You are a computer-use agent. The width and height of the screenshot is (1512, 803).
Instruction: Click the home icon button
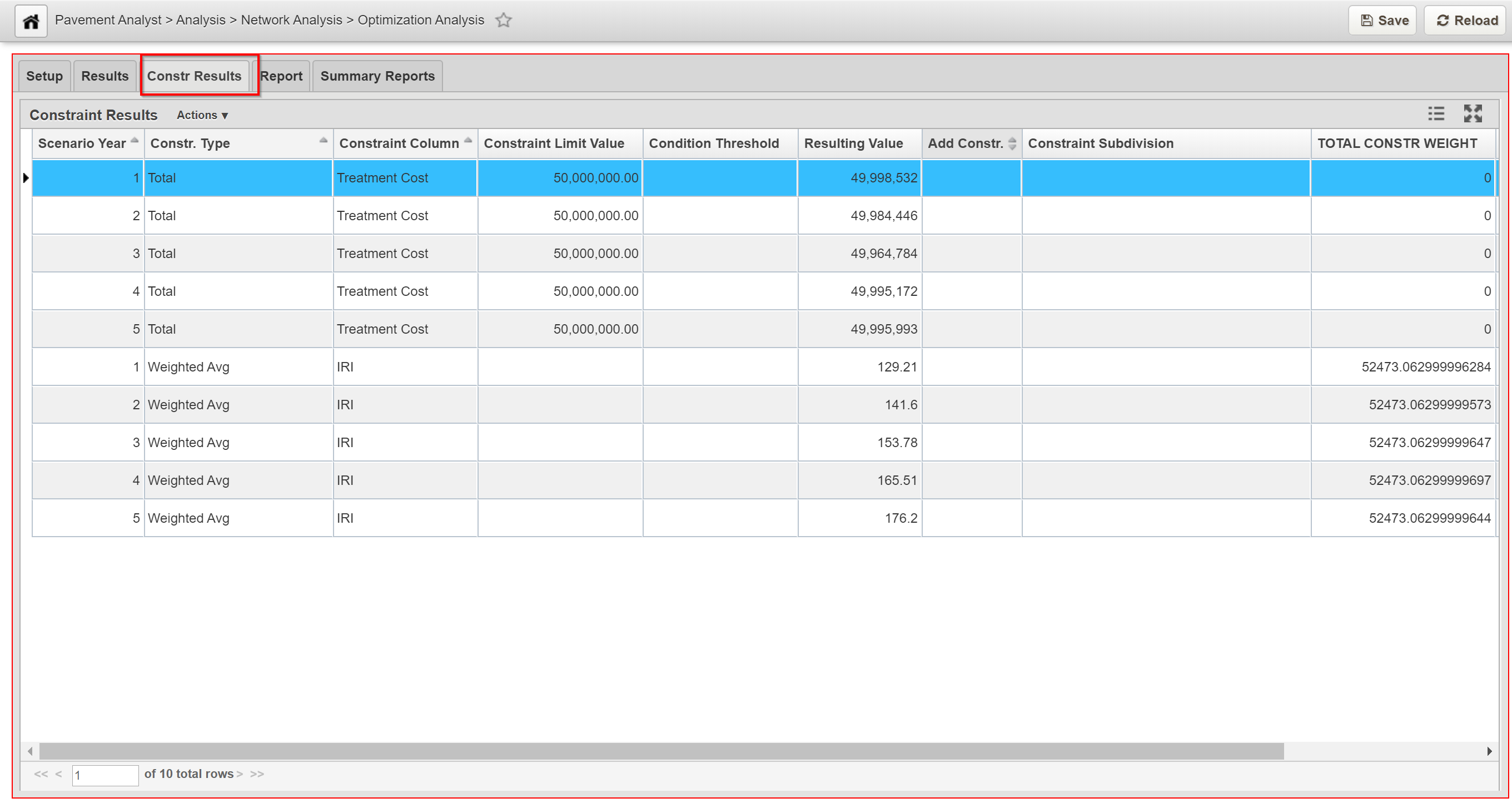click(31, 21)
